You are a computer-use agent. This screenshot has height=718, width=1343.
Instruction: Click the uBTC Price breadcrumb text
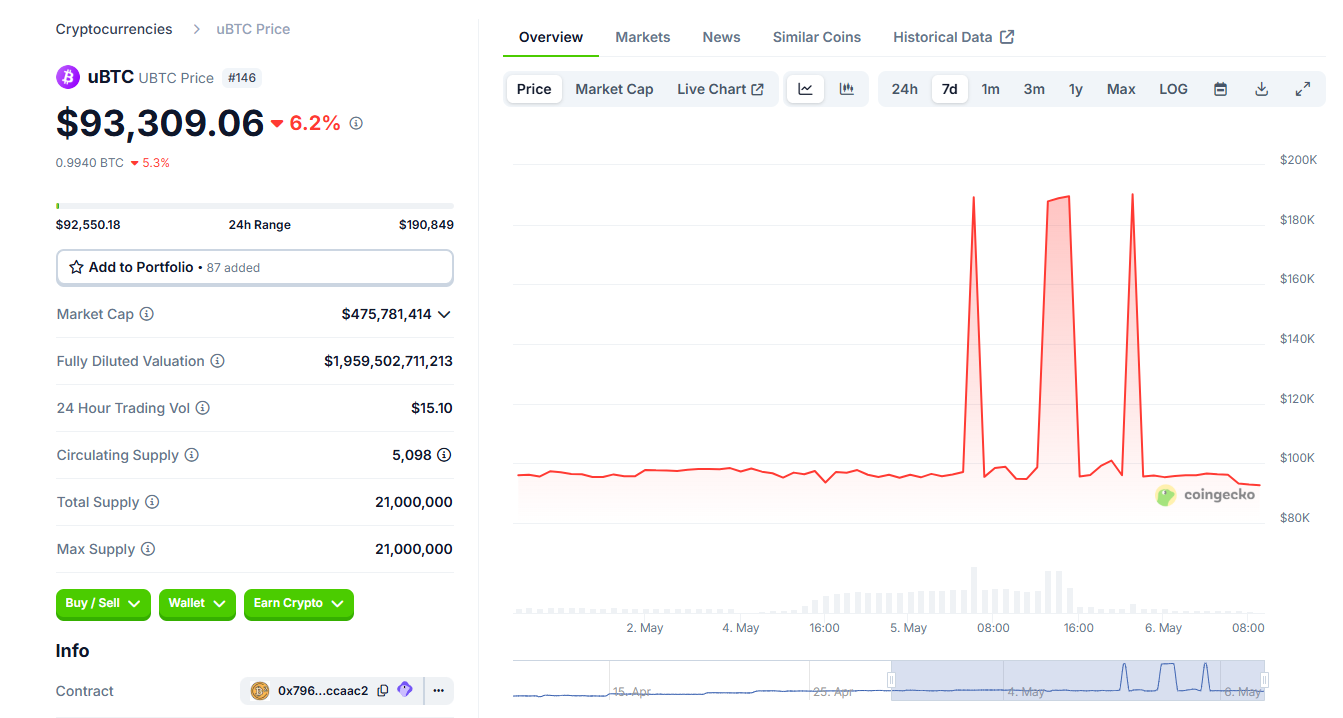253,29
